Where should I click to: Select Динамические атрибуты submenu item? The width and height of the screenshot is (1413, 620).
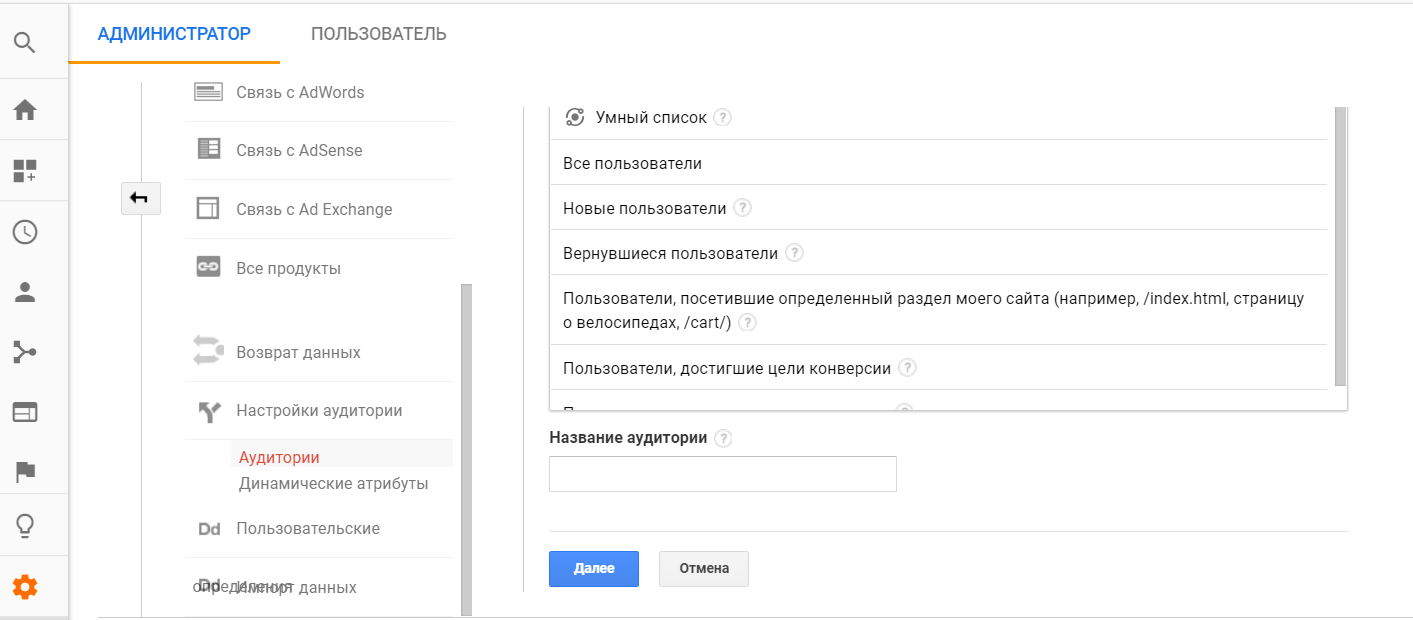(333, 483)
